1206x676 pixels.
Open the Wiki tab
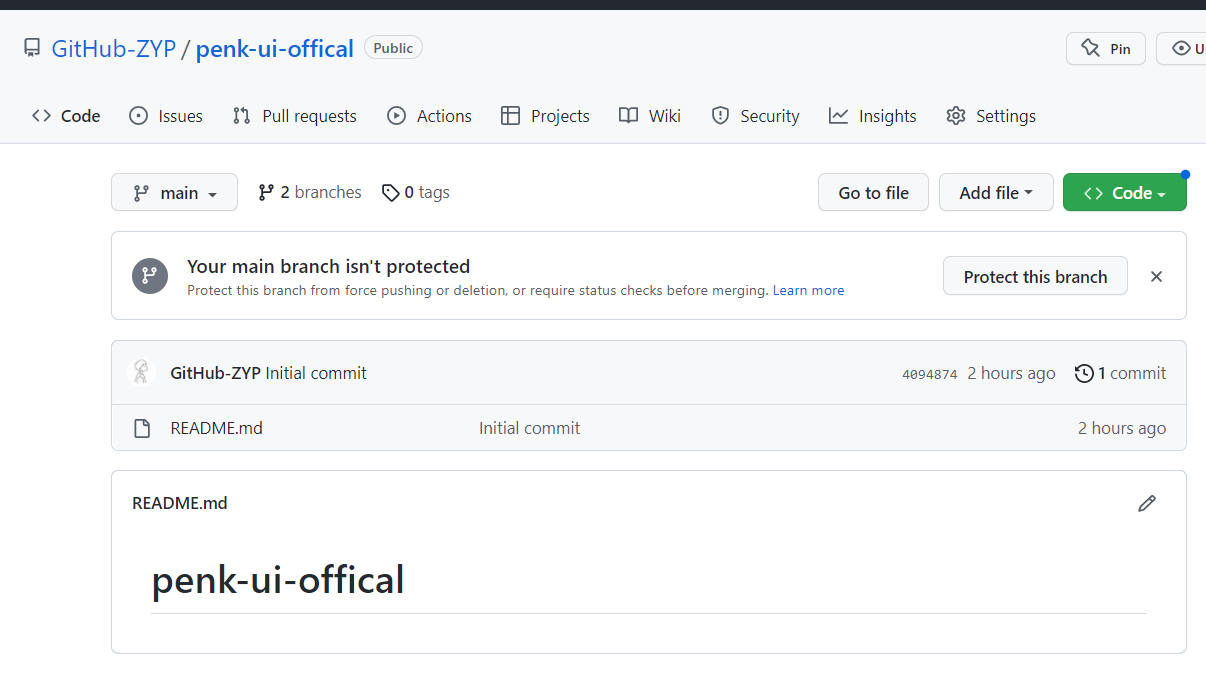pyautogui.click(x=650, y=116)
